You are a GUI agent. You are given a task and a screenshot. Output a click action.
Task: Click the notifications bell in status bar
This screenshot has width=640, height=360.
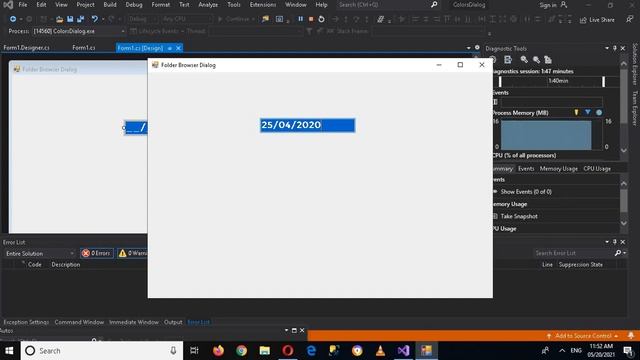(631, 336)
